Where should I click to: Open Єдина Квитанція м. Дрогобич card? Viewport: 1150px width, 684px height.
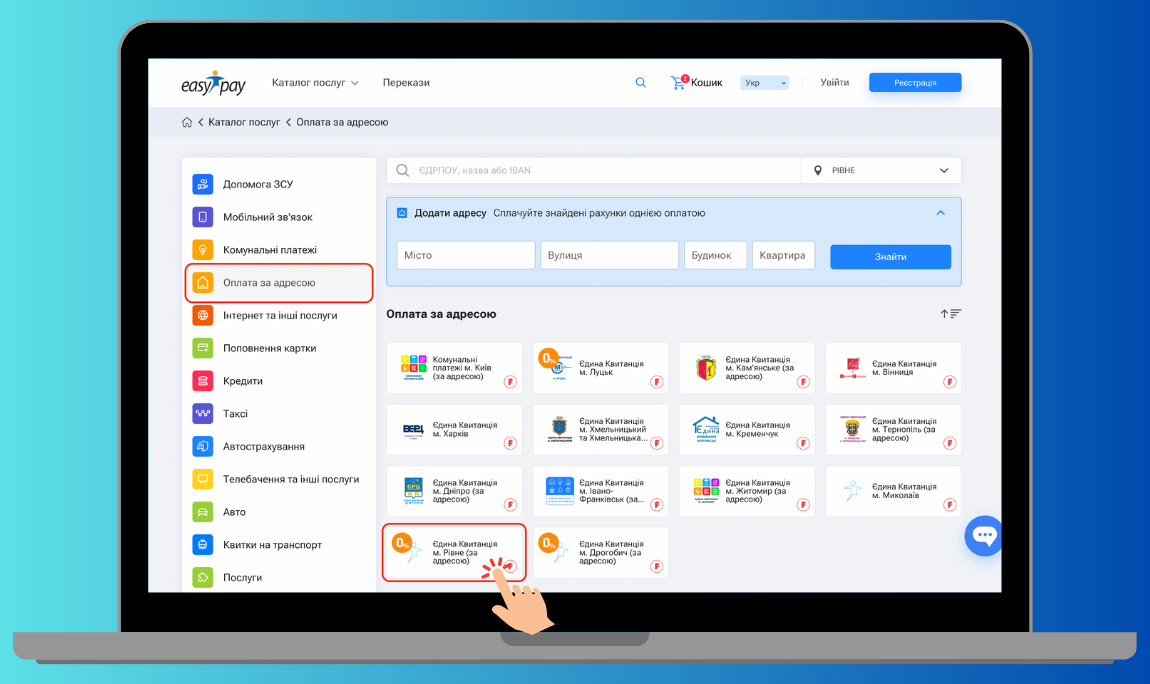601,553
